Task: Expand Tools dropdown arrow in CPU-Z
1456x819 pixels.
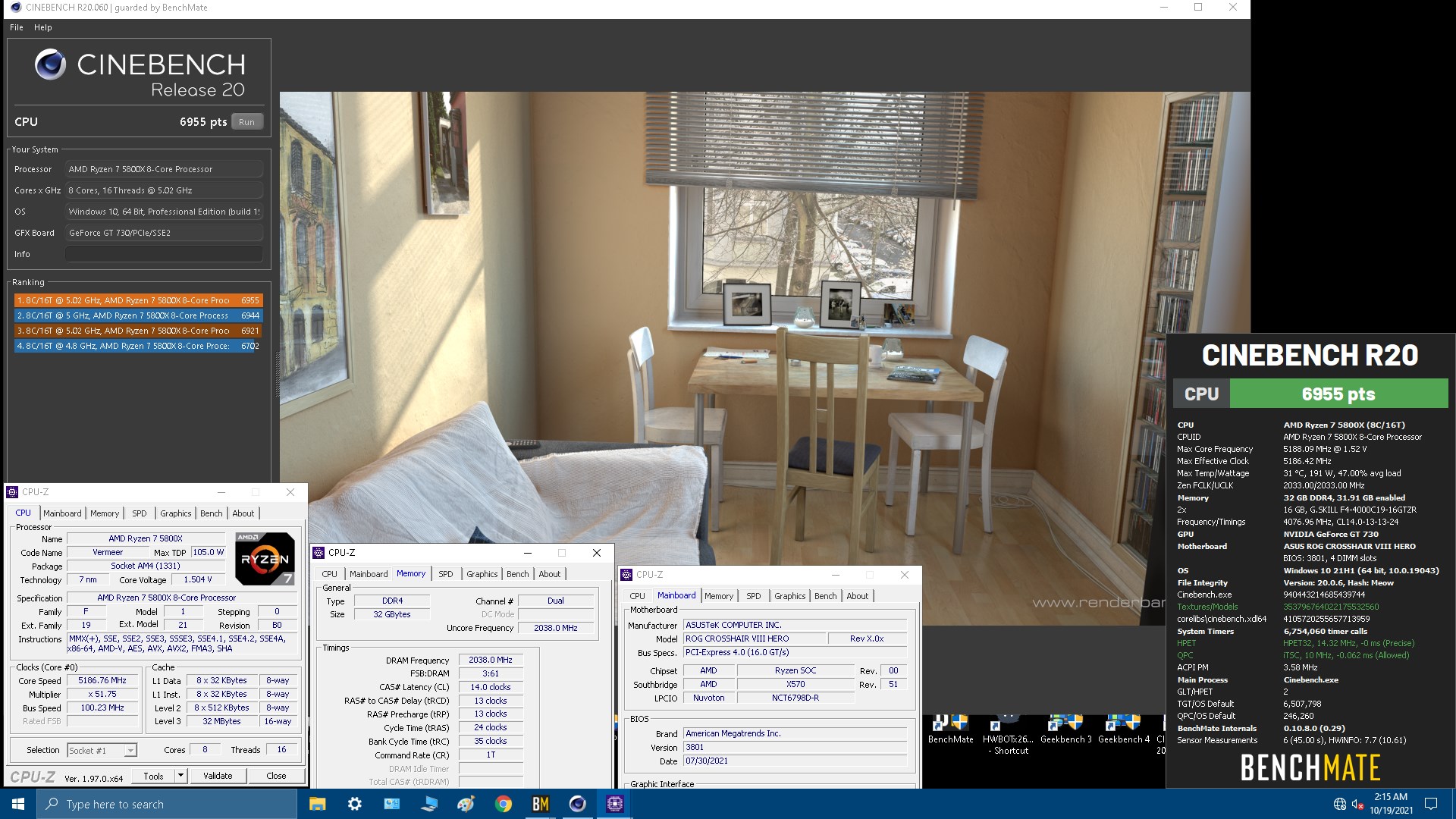Action: pyautogui.click(x=180, y=776)
